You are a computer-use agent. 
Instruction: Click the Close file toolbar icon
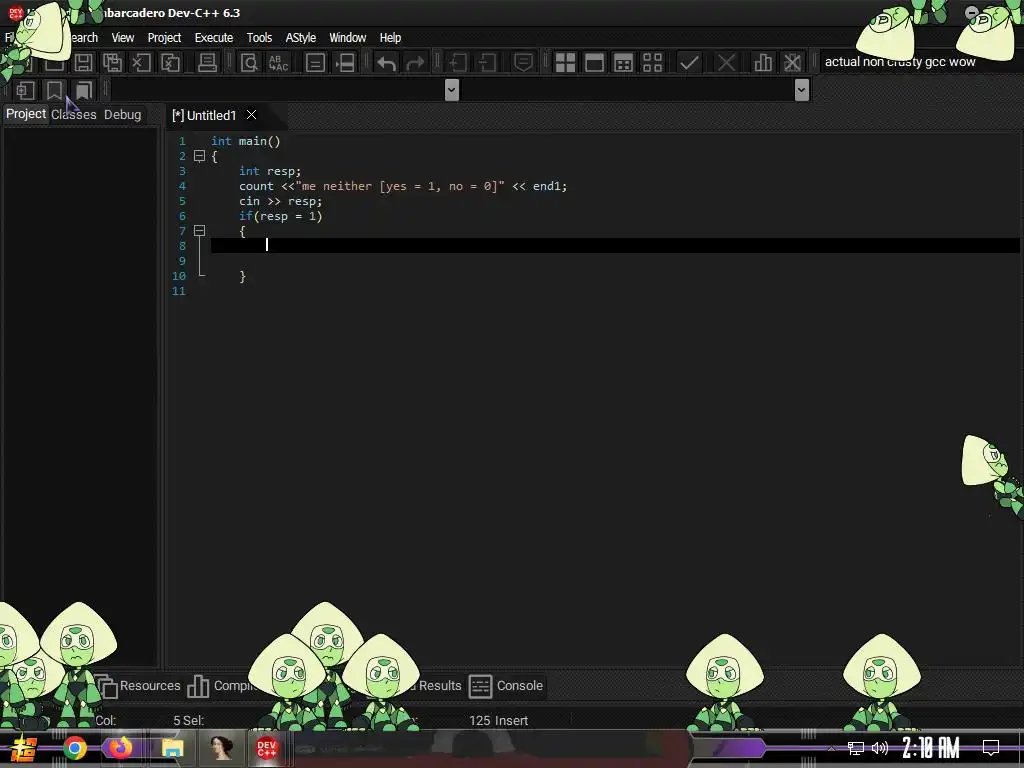[141, 63]
